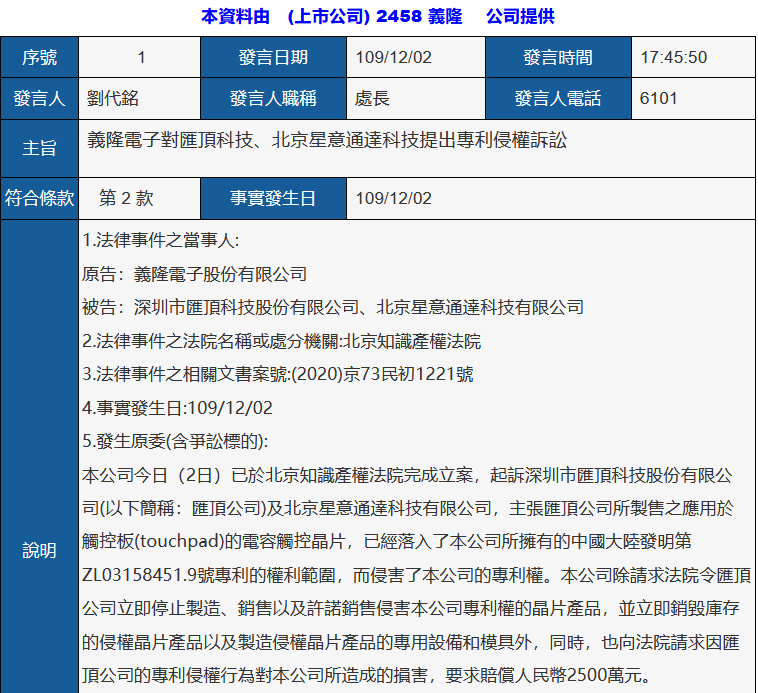The width and height of the screenshot is (758, 693).
Task: Click the clause value '第 2 款'
Action: click(x=126, y=198)
